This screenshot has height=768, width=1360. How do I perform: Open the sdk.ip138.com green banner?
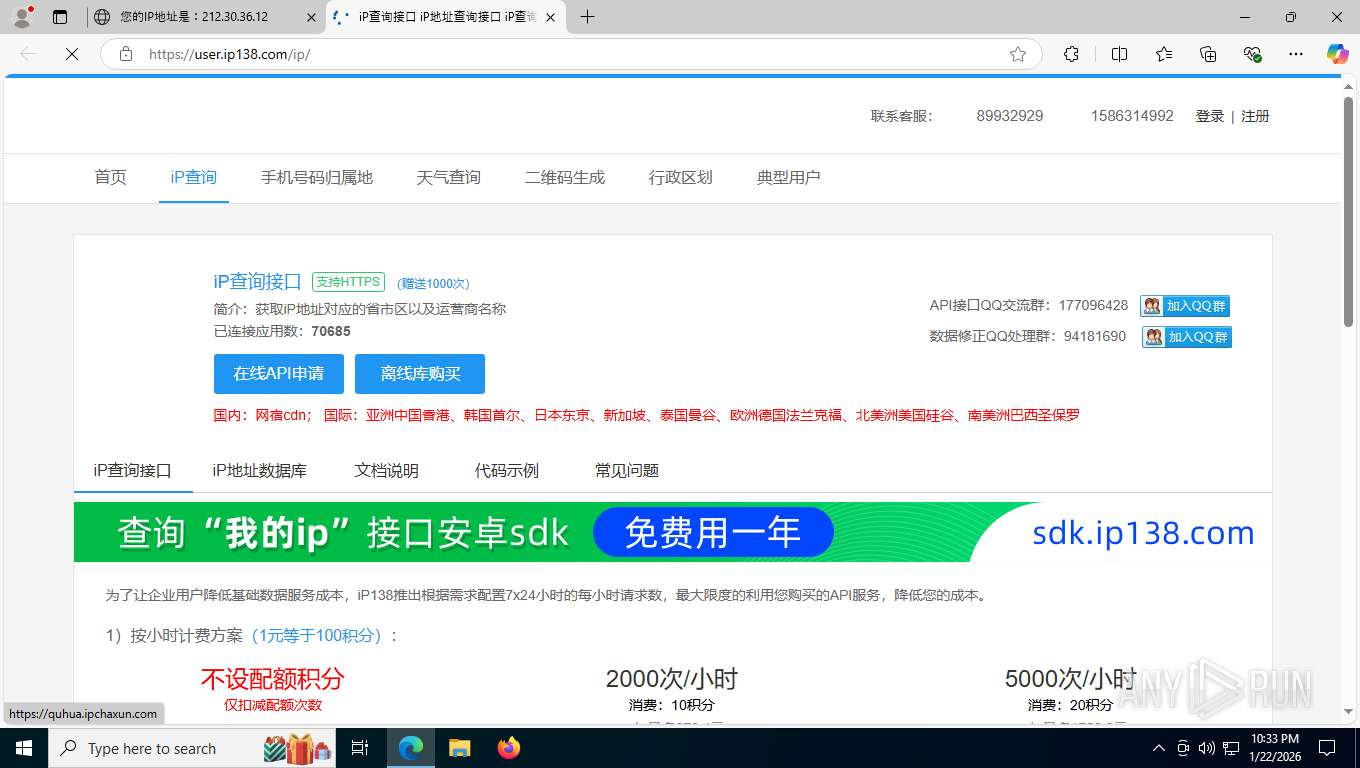(673, 532)
